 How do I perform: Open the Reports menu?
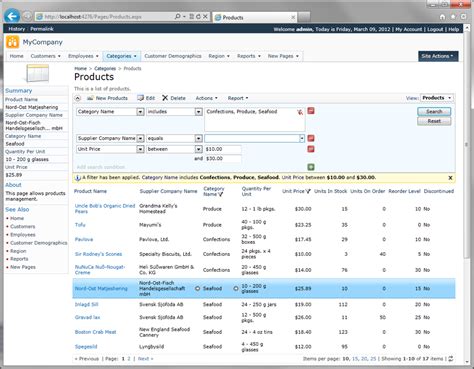tap(249, 56)
